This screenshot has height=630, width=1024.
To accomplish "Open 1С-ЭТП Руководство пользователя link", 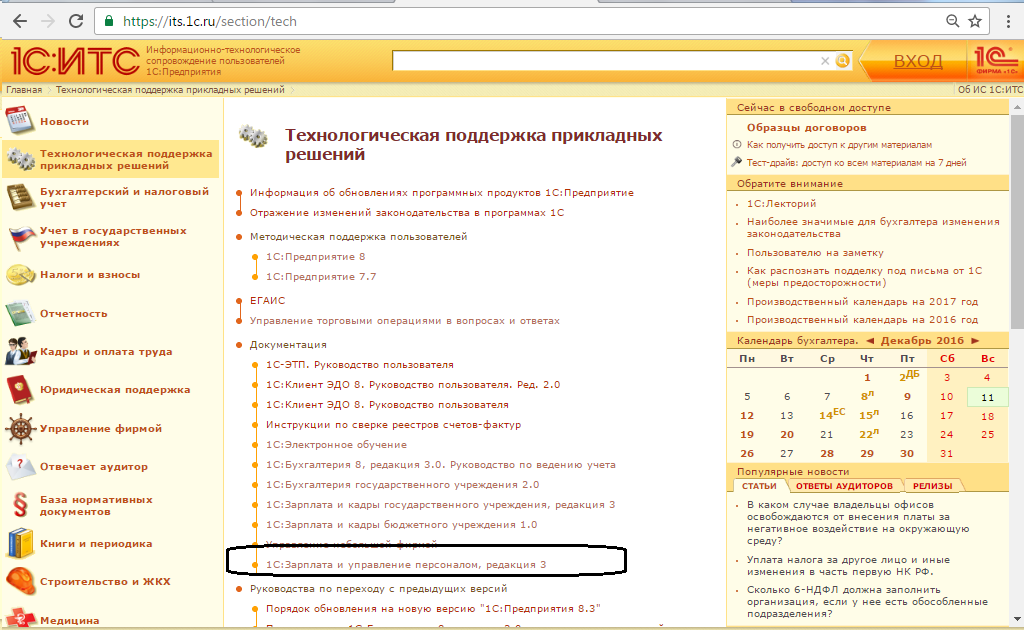I will [x=360, y=364].
